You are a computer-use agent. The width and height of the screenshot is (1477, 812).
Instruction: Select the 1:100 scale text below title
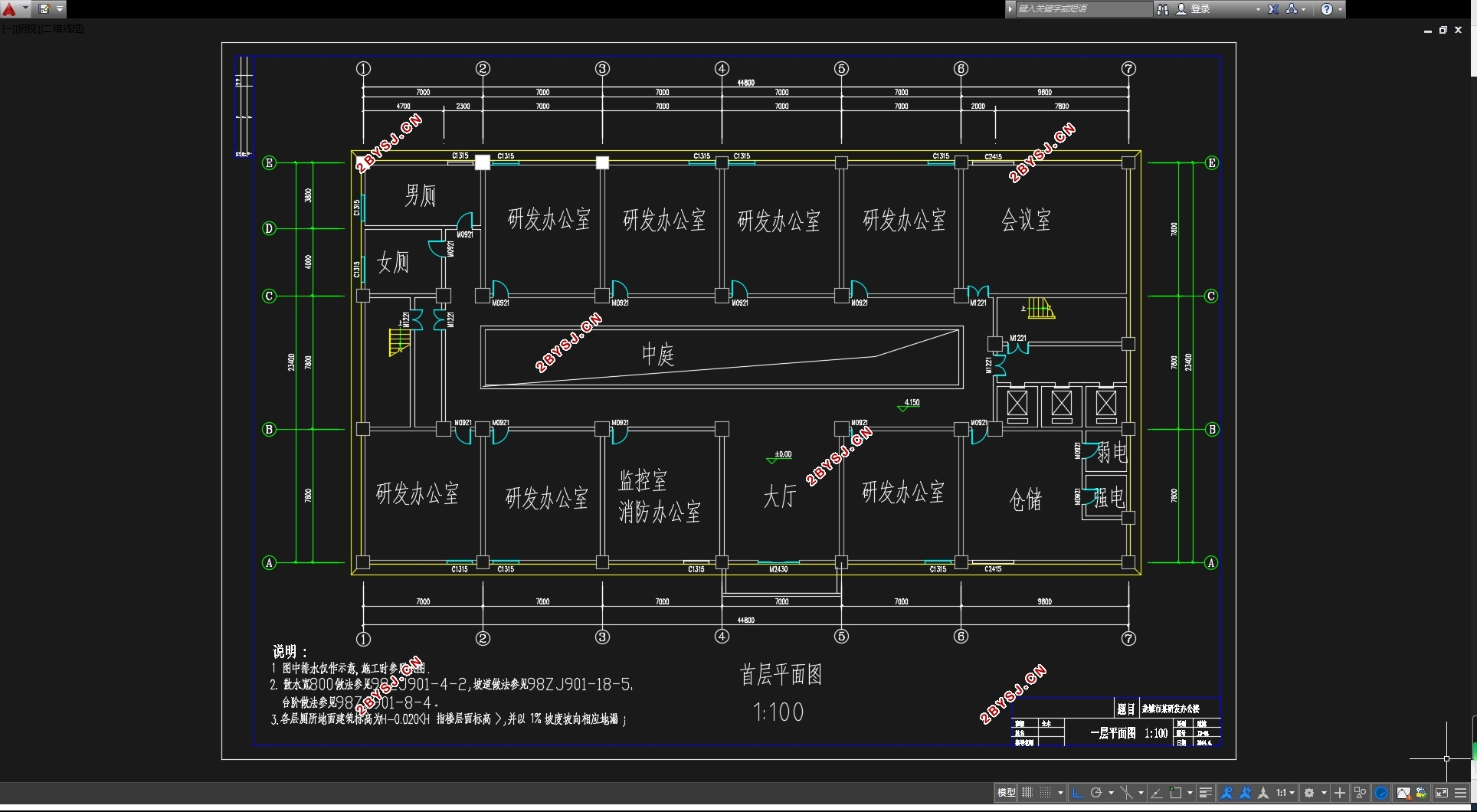click(778, 712)
